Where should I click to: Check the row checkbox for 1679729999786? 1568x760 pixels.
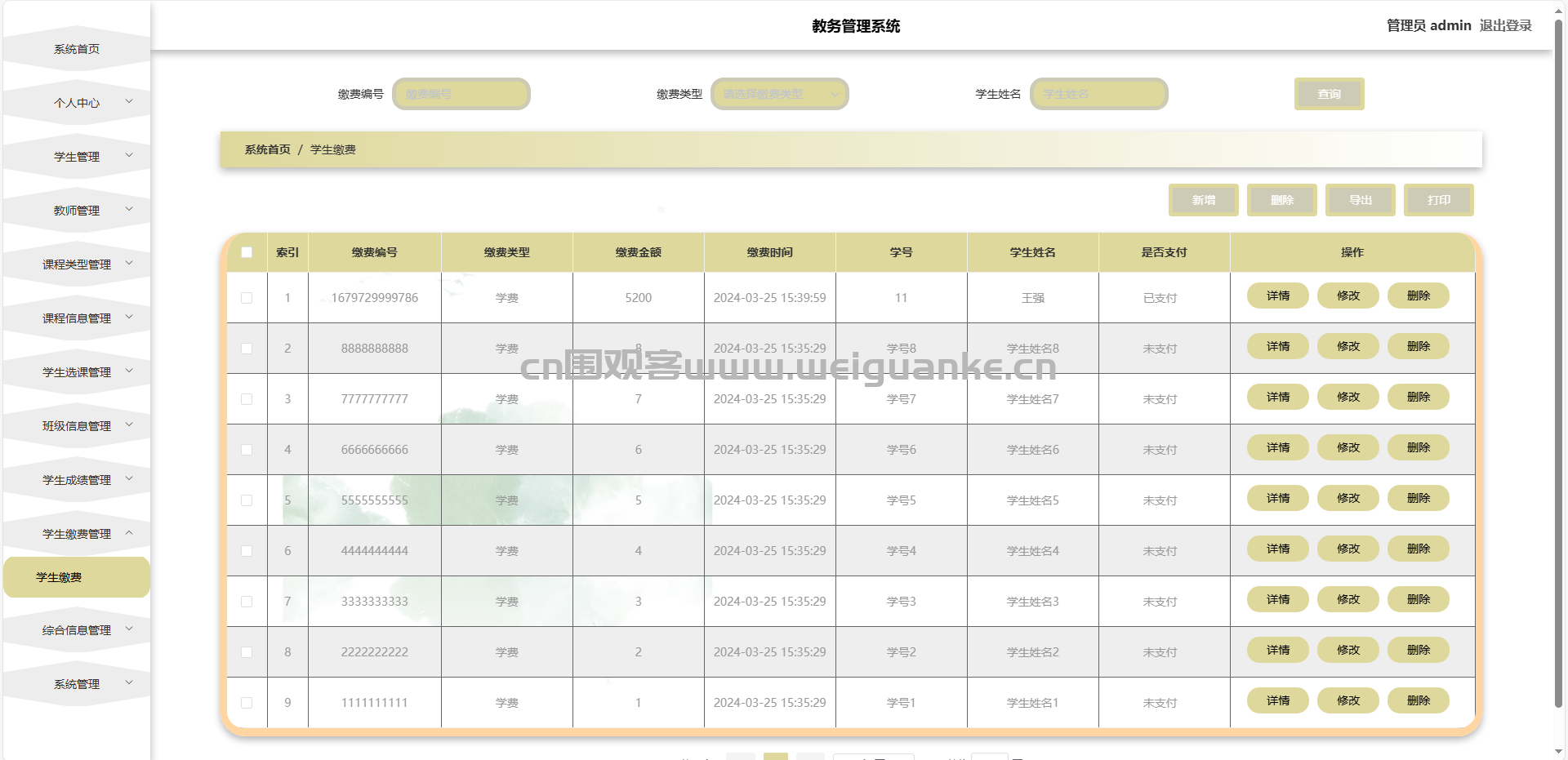click(247, 298)
